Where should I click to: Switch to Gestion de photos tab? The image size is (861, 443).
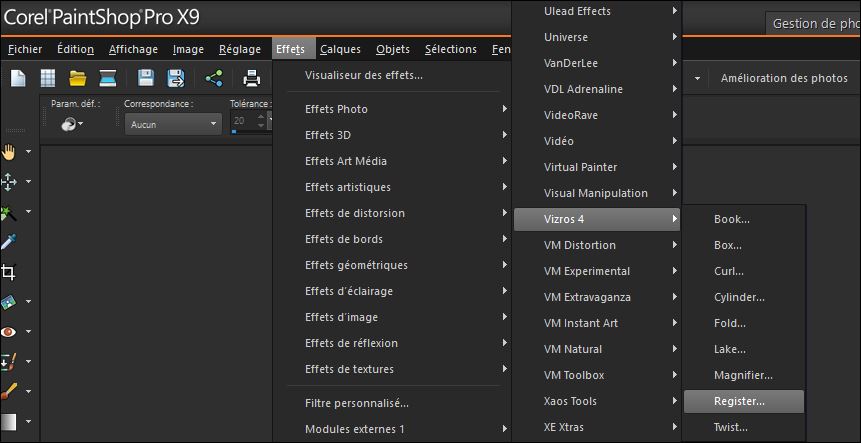coord(813,24)
